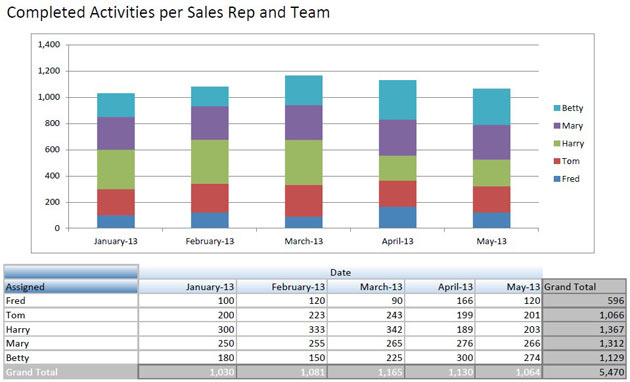
Task: Click the Betty legend color swatch
Action: pos(556,108)
